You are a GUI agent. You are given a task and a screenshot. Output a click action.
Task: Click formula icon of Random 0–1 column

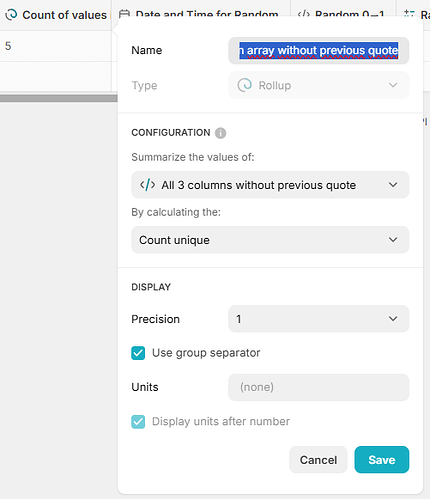pyautogui.click(x=304, y=14)
